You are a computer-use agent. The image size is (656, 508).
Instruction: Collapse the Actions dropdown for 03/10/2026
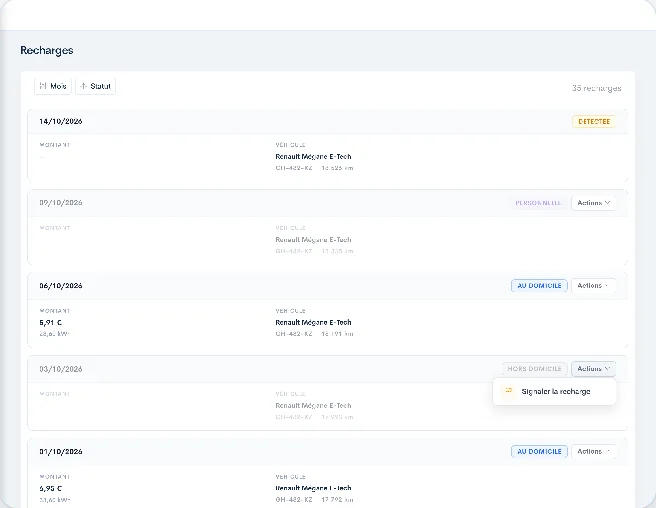pos(593,369)
